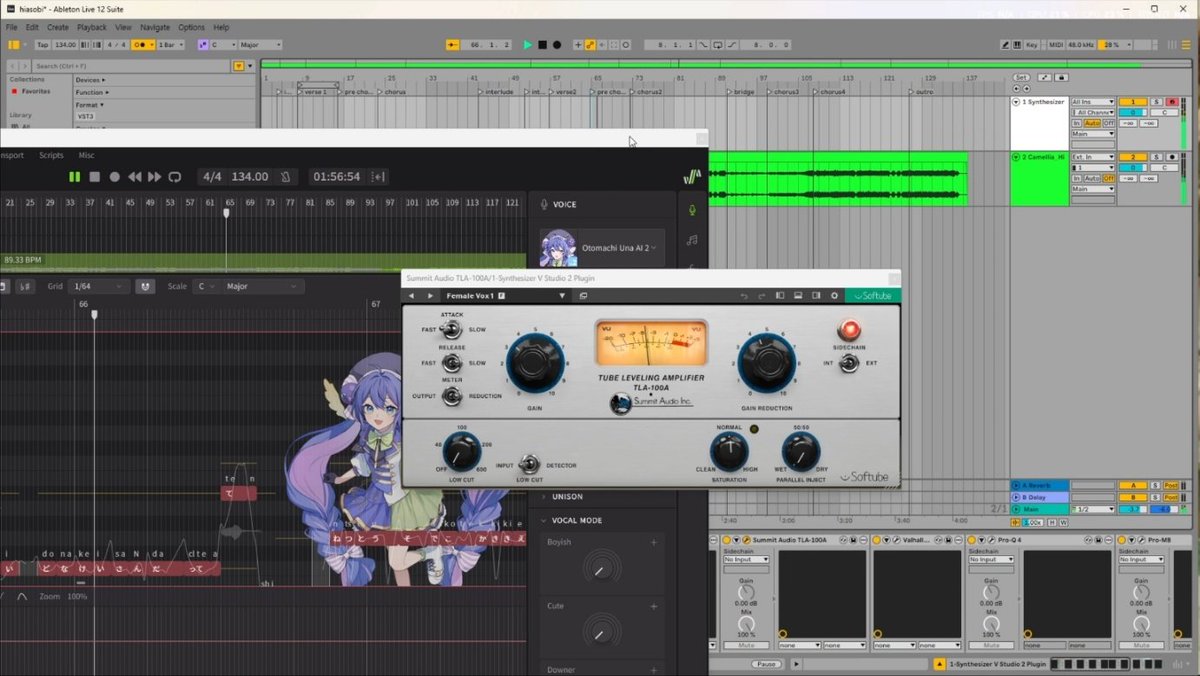This screenshot has width=1200, height=676.
Task: Pause playback in Synthesizer V transport
Action: click(74, 177)
